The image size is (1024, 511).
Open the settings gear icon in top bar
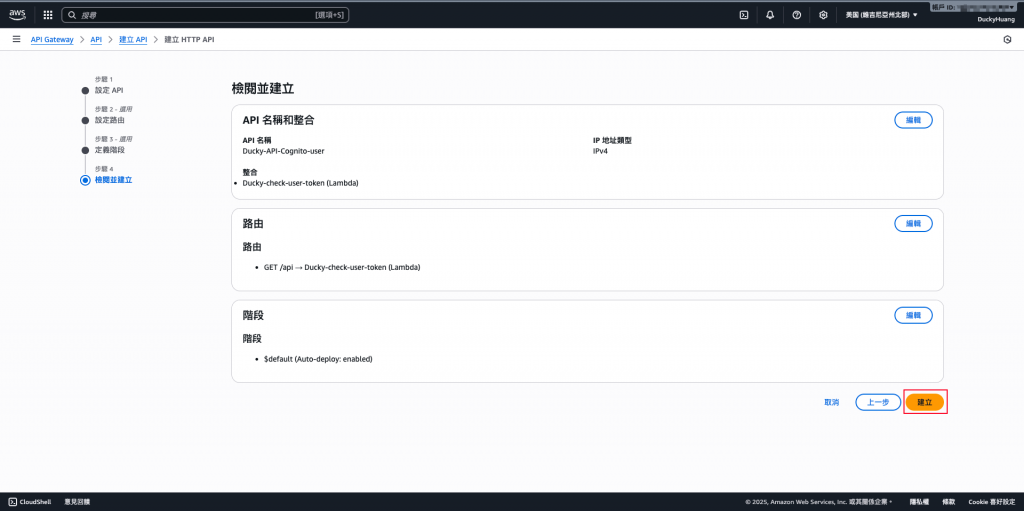tap(823, 15)
